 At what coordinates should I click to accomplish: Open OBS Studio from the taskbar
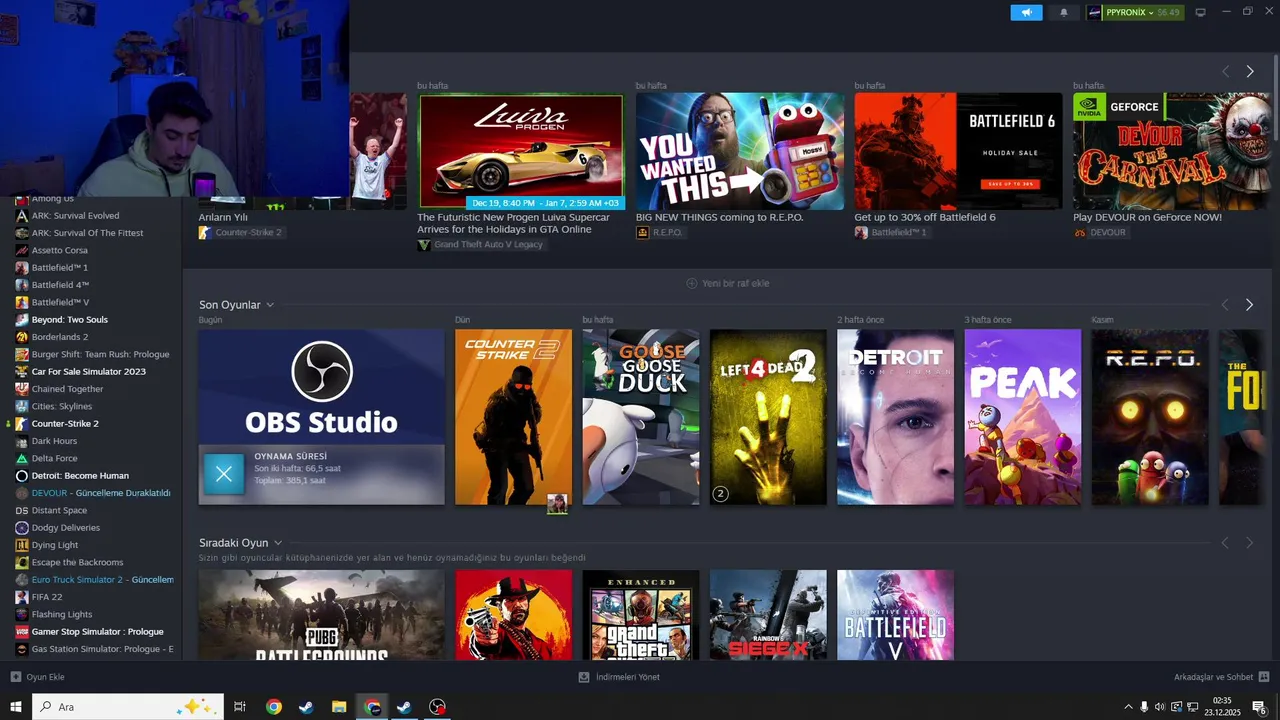pos(437,707)
